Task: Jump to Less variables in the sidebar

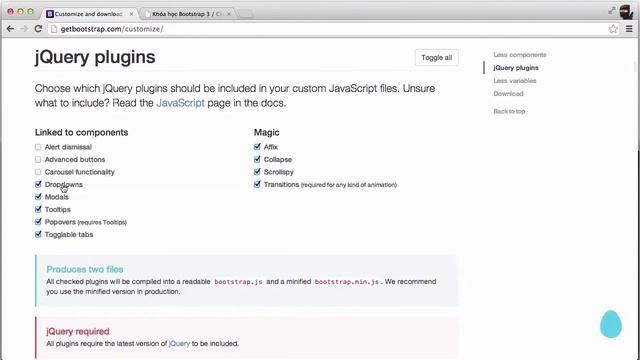Action: pyautogui.click(x=514, y=81)
